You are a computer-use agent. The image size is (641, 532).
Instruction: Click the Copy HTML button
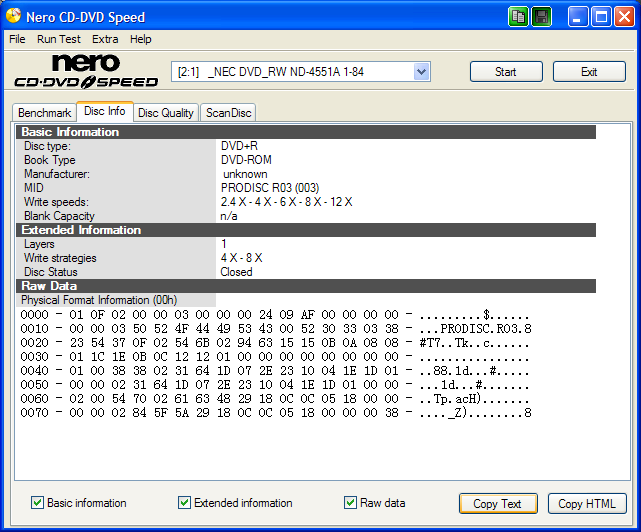point(587,503)
